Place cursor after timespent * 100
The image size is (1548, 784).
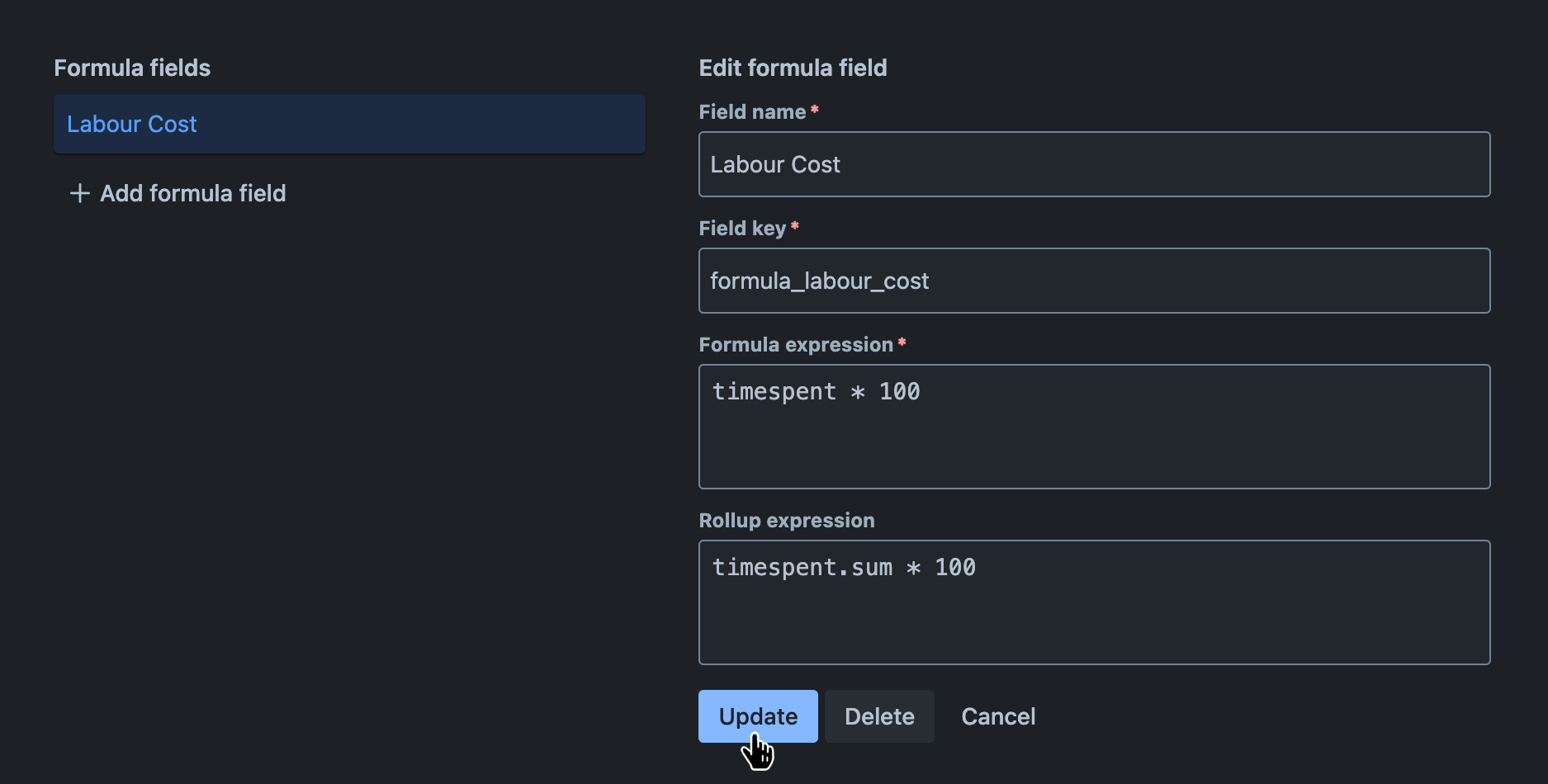pos(923,391)
